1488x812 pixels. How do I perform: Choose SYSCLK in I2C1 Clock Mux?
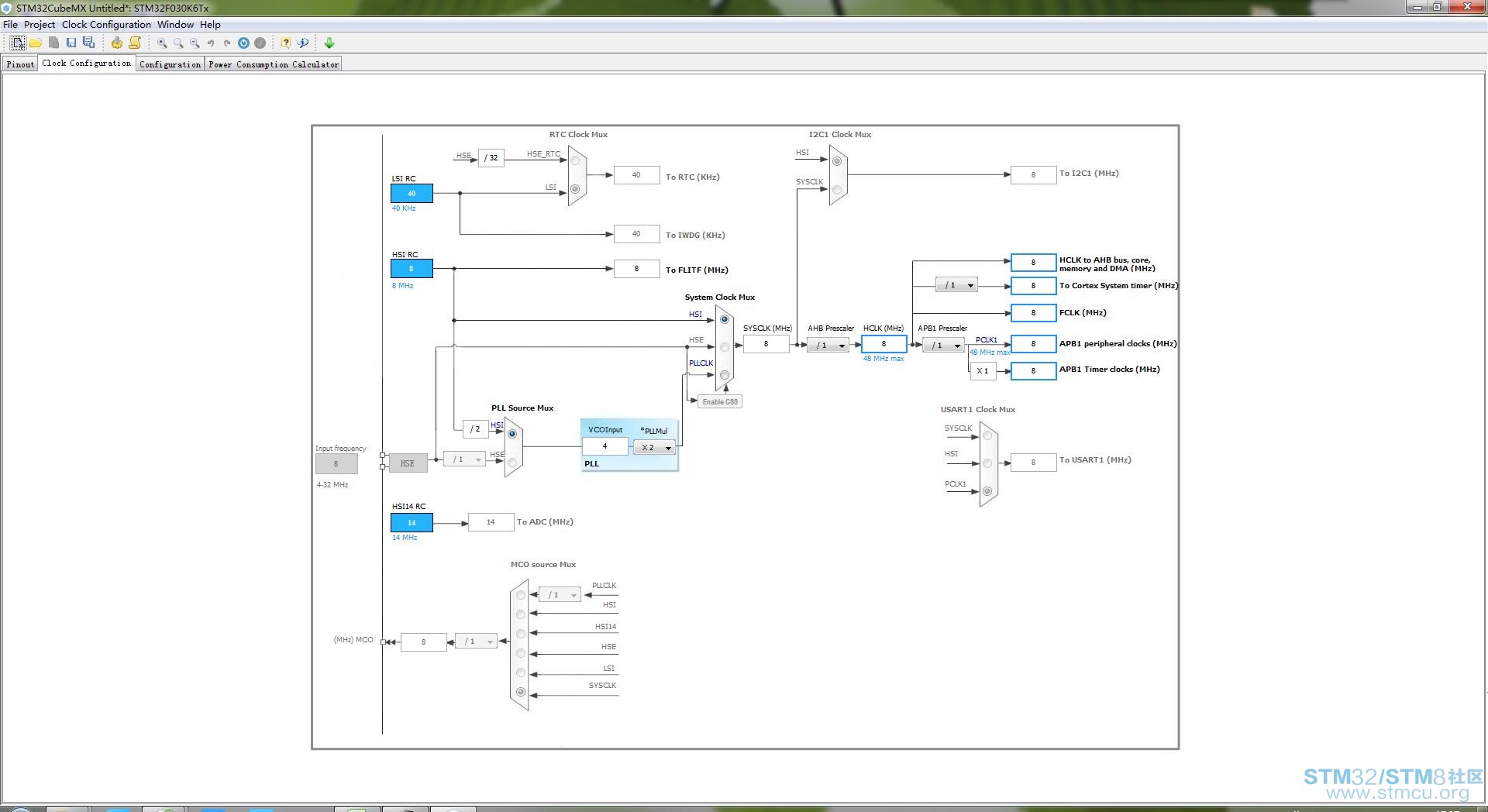(x=837, y=190)
